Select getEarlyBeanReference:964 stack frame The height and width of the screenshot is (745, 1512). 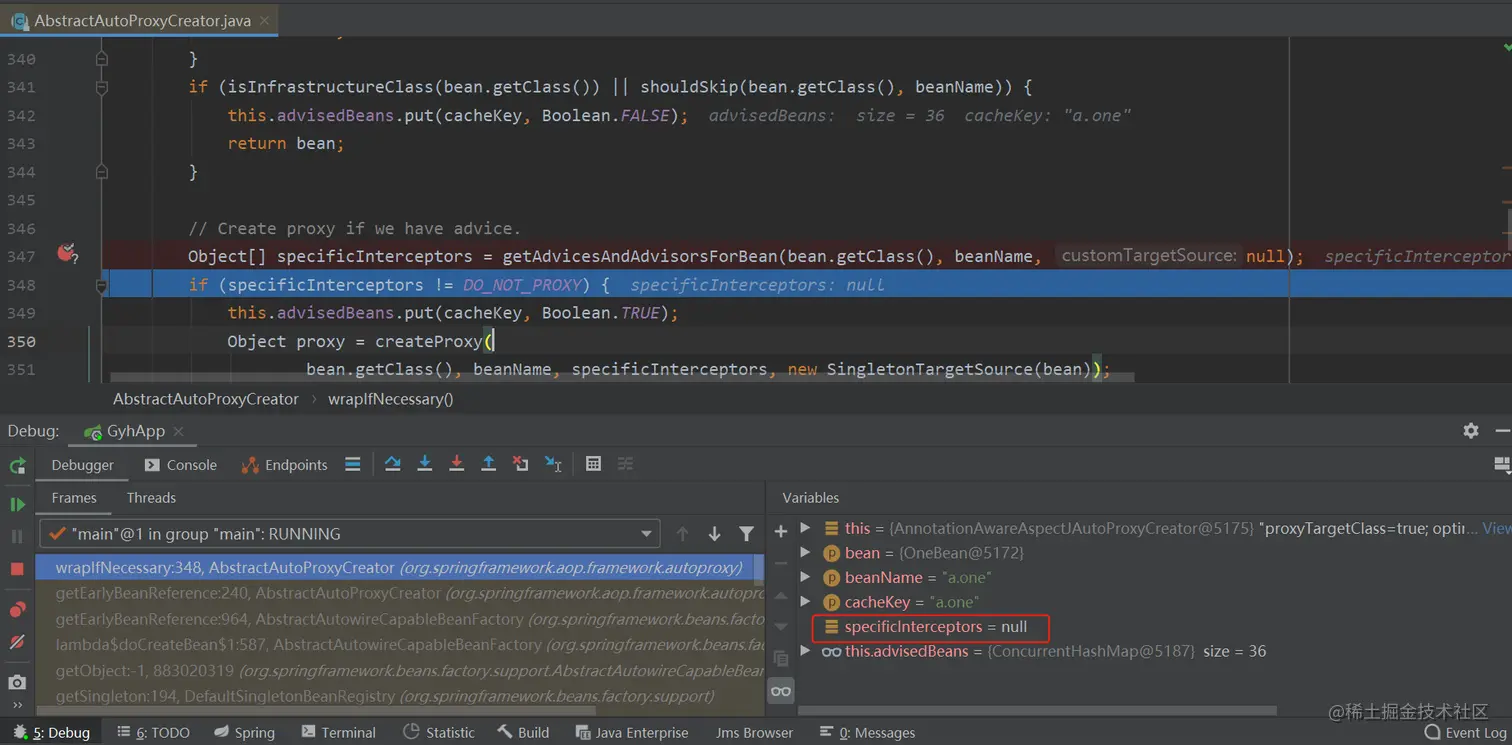(x=400, y=619)
